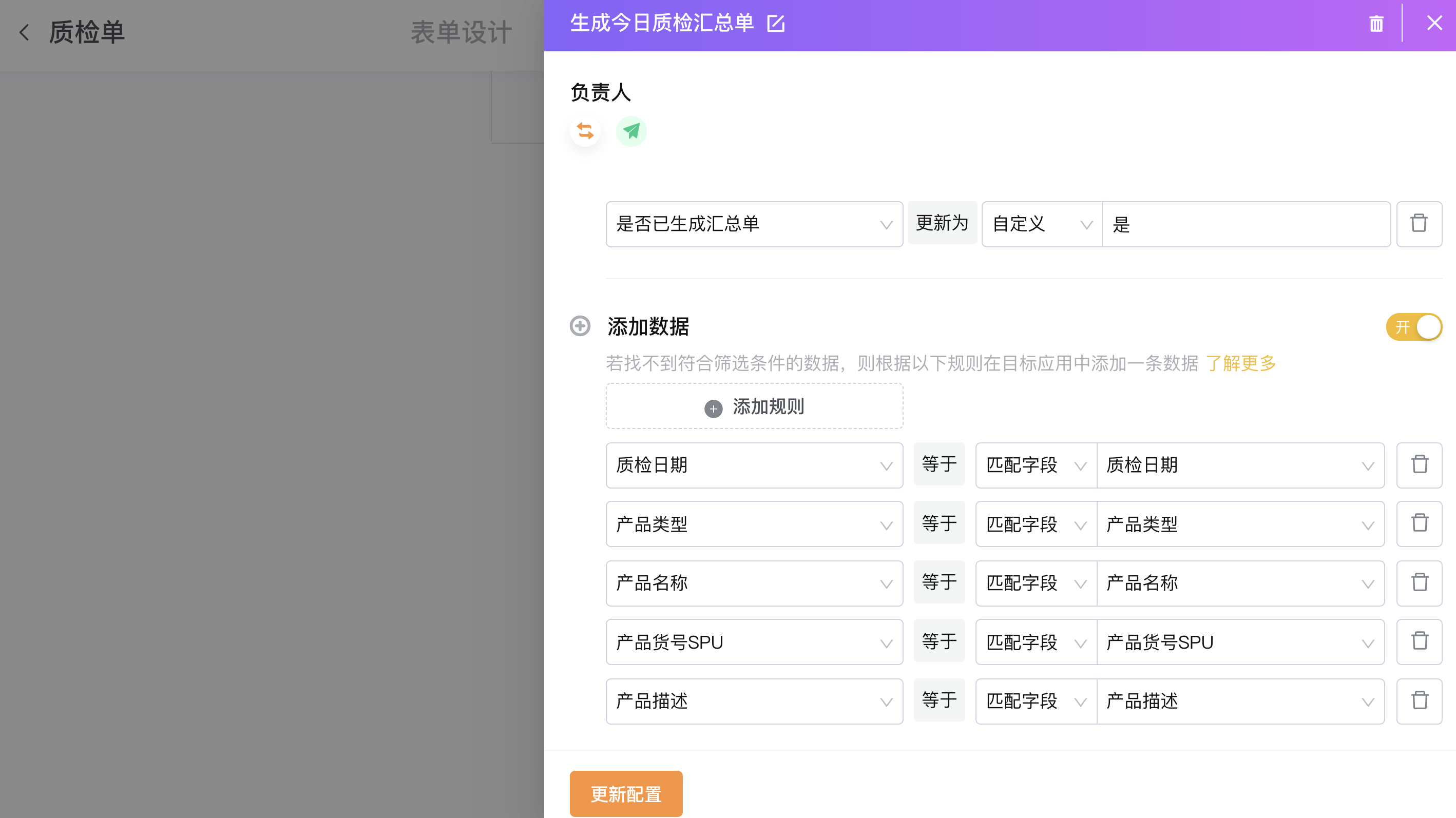Open the right-side 产品类型 matched field dropdown
The image size is (1456, 818).
click(x=1241, y=523)
